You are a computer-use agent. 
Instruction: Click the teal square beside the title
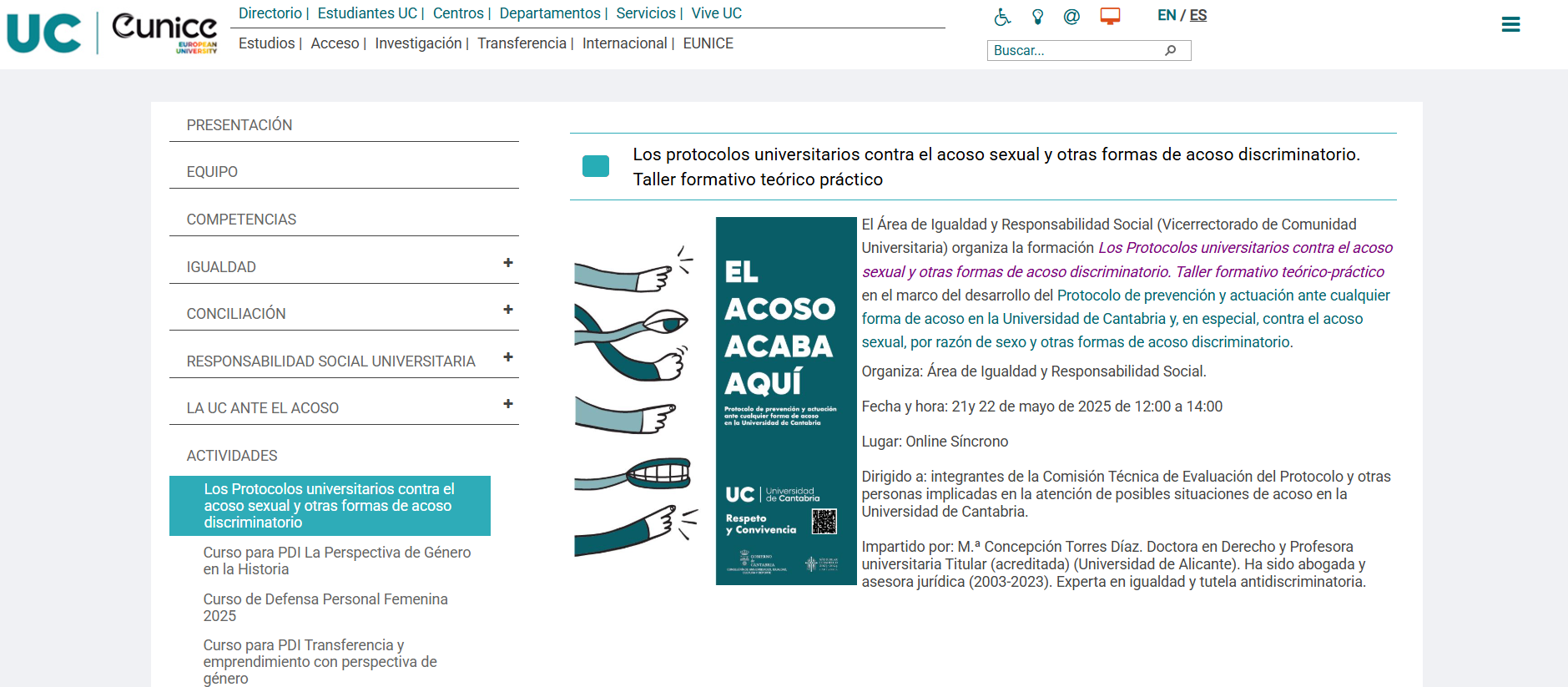pyautogui.click(x=595, y=166)
